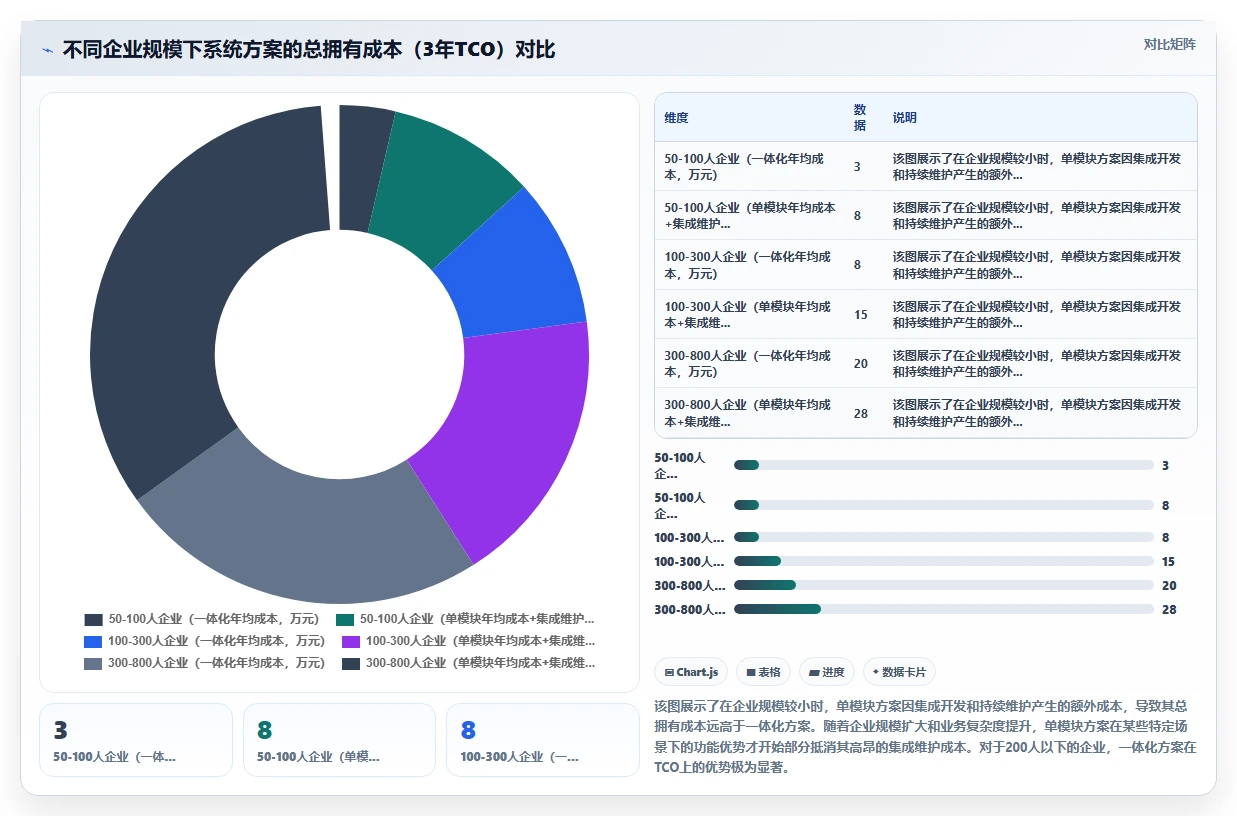Click the progress bar with value 3
1237x816 pixels.
point(944,465)
